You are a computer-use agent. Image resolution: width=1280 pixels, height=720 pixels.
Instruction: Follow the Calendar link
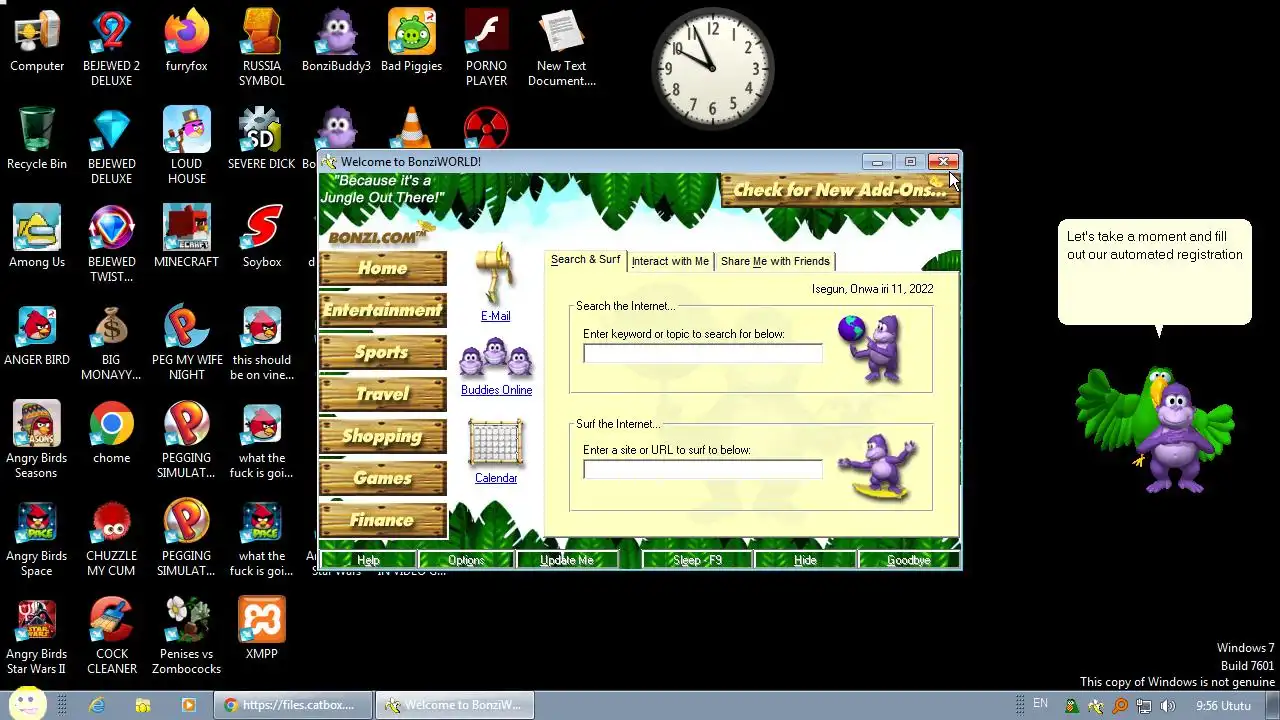(x=496, y=478)
